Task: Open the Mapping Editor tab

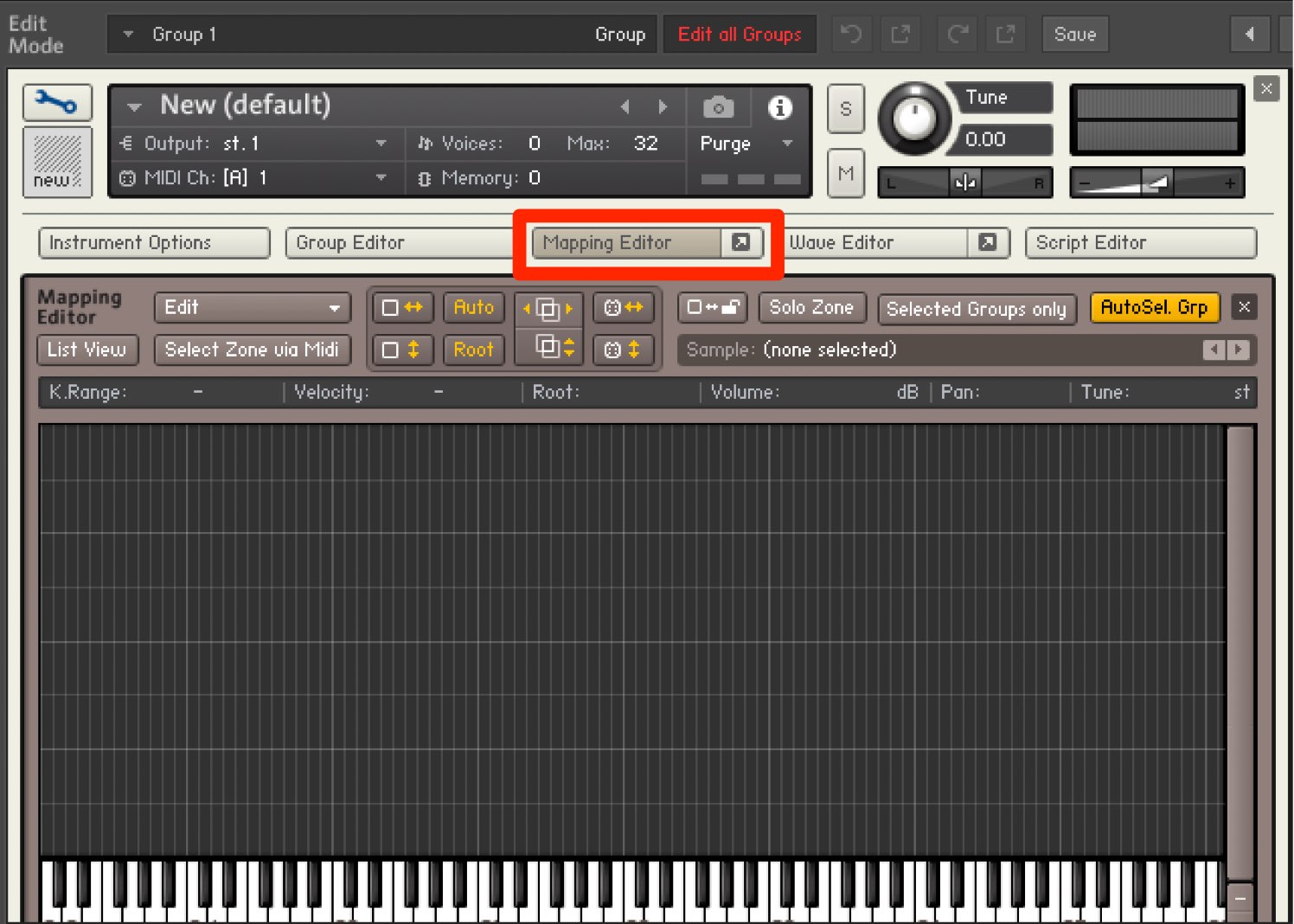Action: click(627, 243)
